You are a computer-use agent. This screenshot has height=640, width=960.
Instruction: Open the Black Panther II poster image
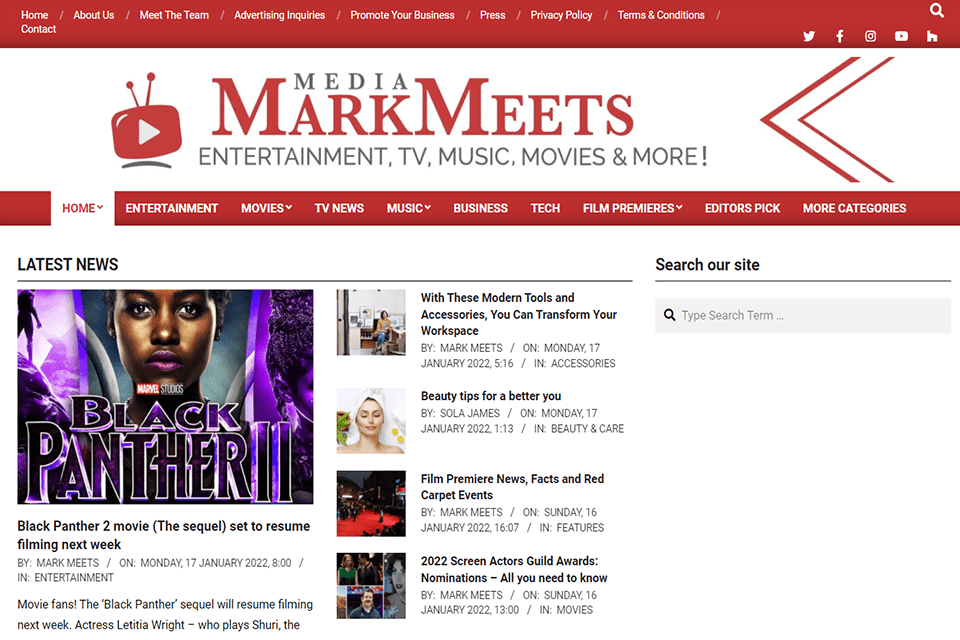(x=165, y=397)
